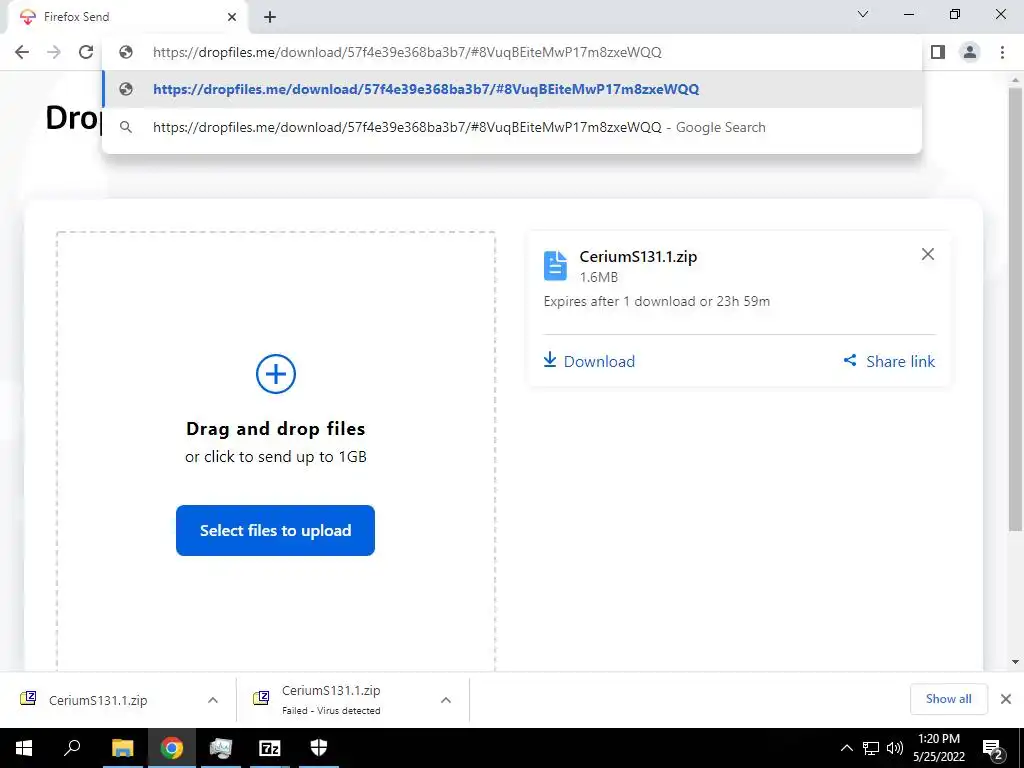
Task: Open Windows taskbar search
Action: (x=72, y=748)
